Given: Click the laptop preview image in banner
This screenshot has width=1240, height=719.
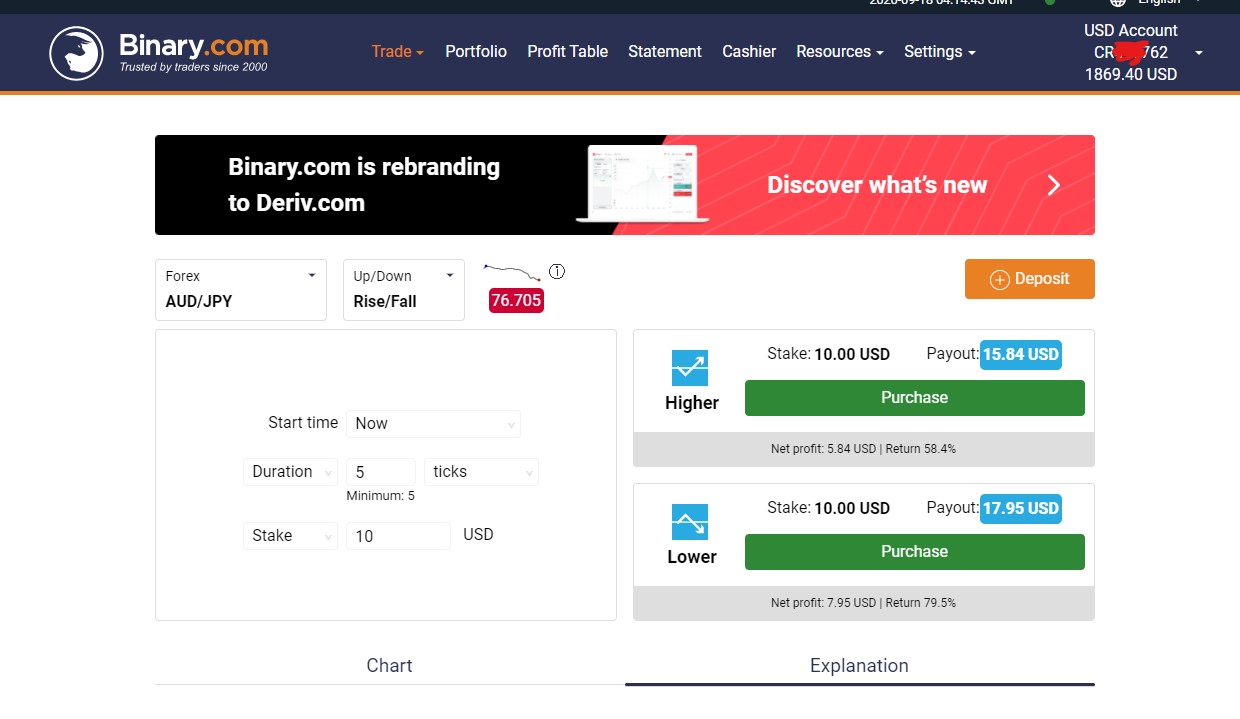Looking at the screenshot, I should pyautogui.click(x=643, y=184).
